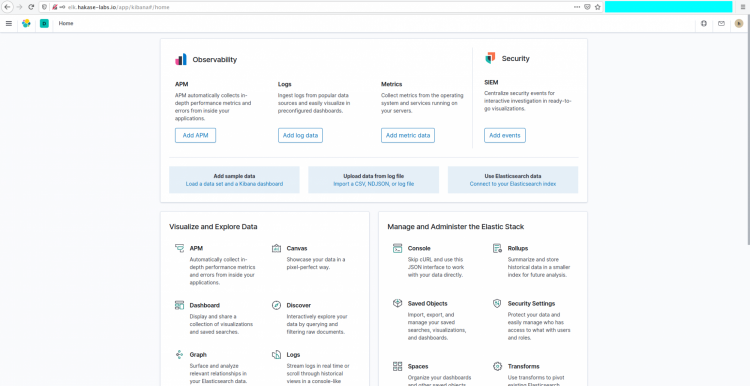Click the Spaces grid icon
The image size is (750, 386).
(x=397, y=366)
